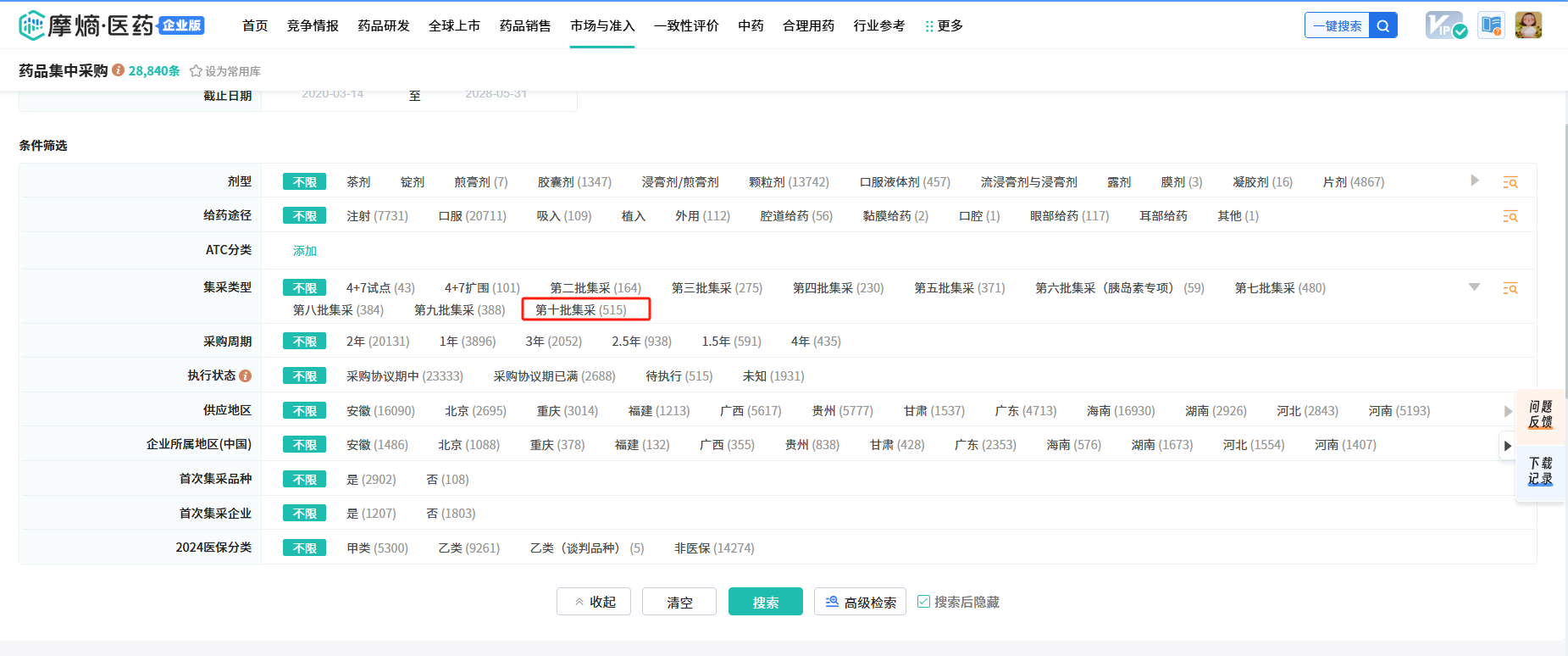Image resolution: width=1568 pixels, height=656 pixels.
Task: Click the 清空 button
Action: [679, 602]
